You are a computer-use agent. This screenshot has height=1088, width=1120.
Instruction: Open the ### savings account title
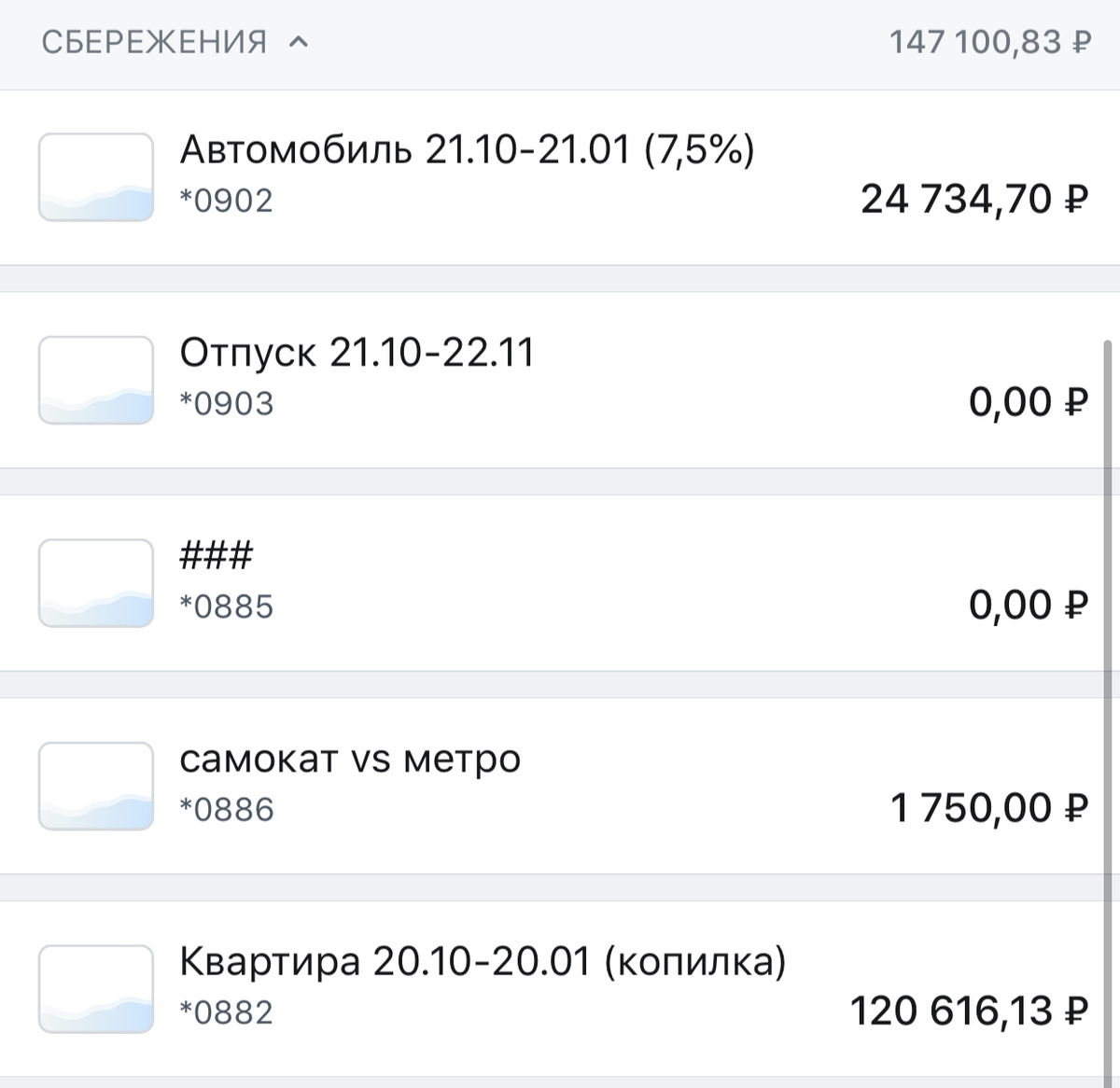click(216, 556)
